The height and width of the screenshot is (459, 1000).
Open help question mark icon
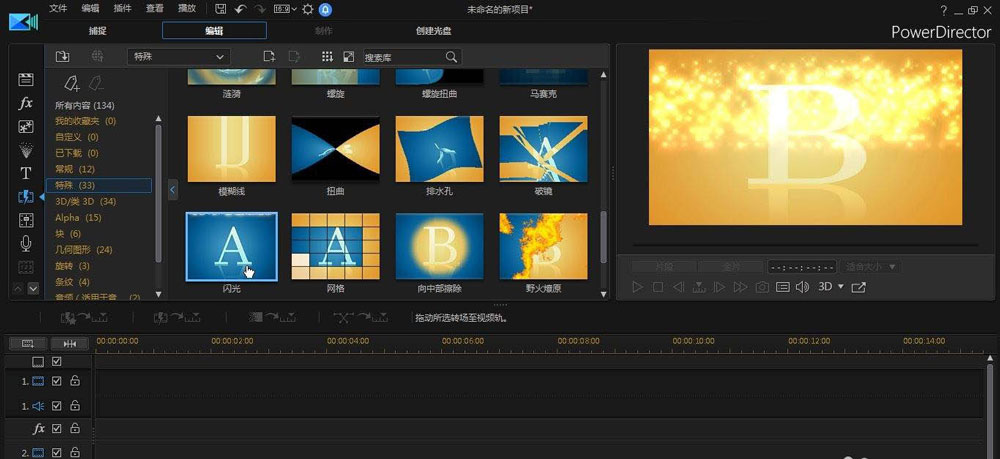point(944,10)
